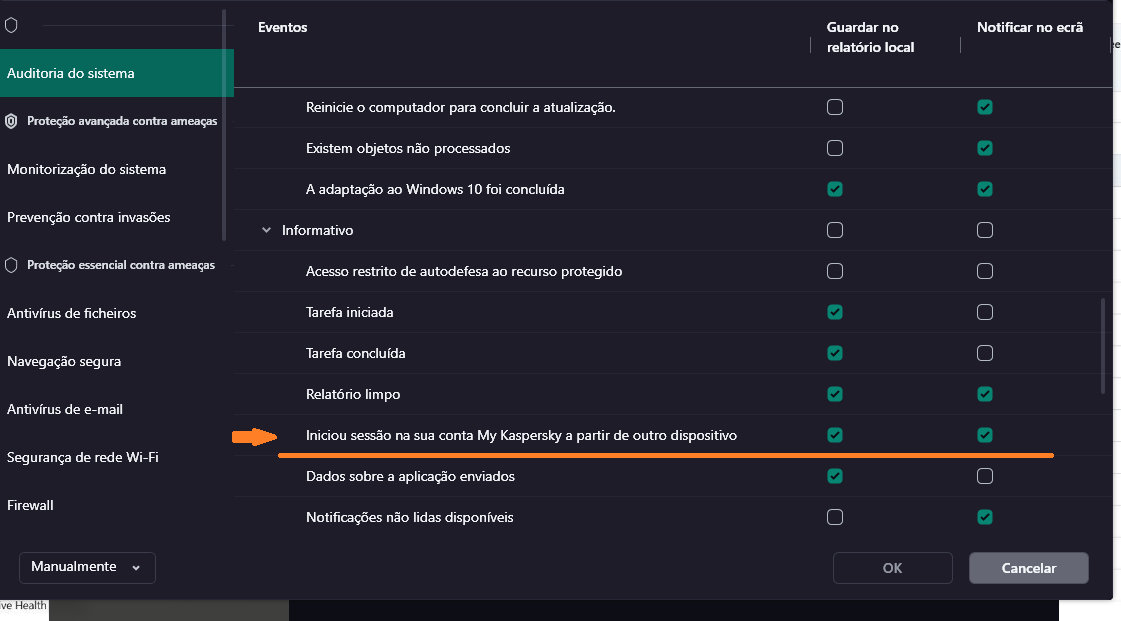Screen dimensions: 1121x621
Task: Click shield icon beside Proteção essencial contra ameaças
Action: coord(12,265)
